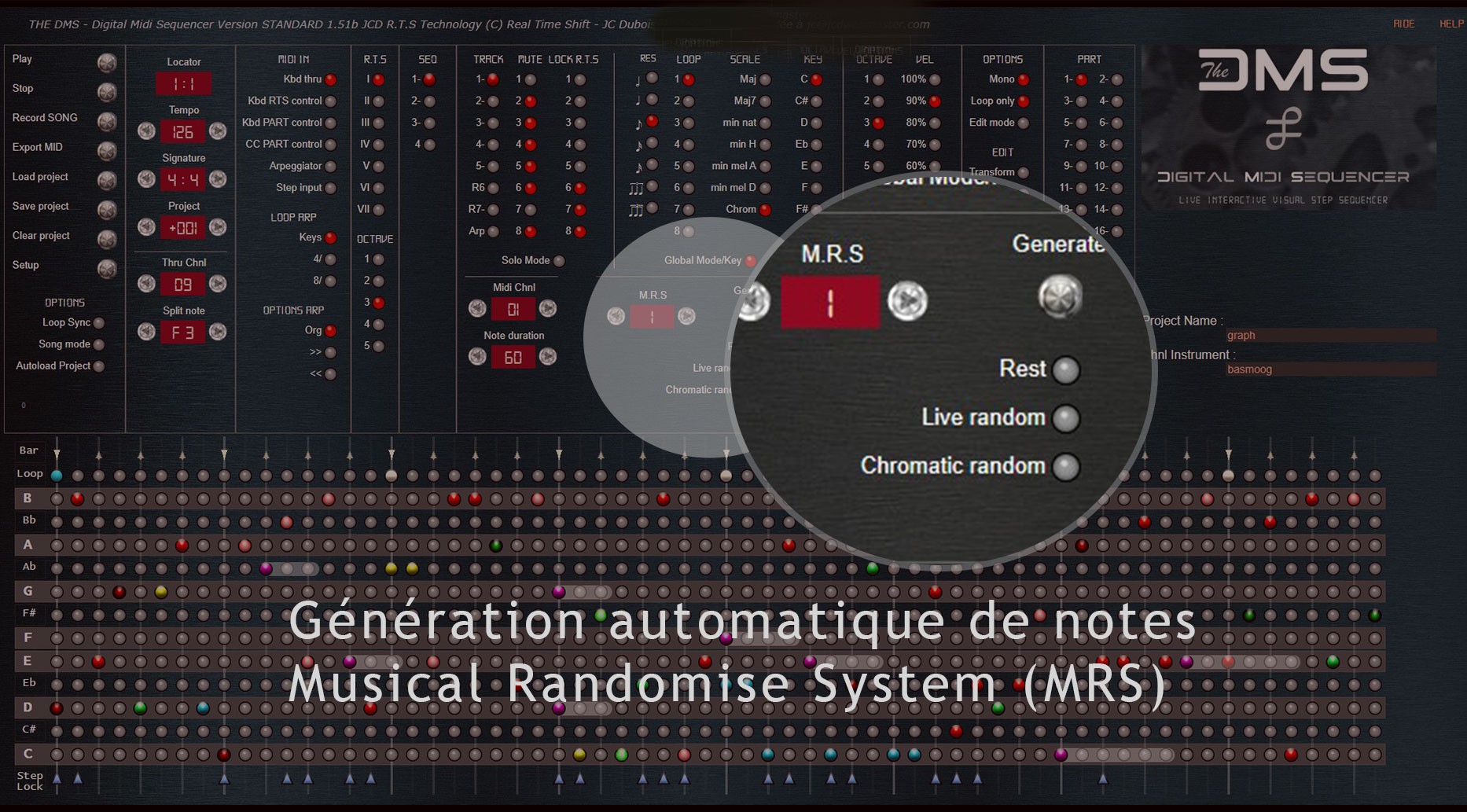The image size is (1467, 812).
Task: Click the HIDE menu item
Action: click(1403, 24)
